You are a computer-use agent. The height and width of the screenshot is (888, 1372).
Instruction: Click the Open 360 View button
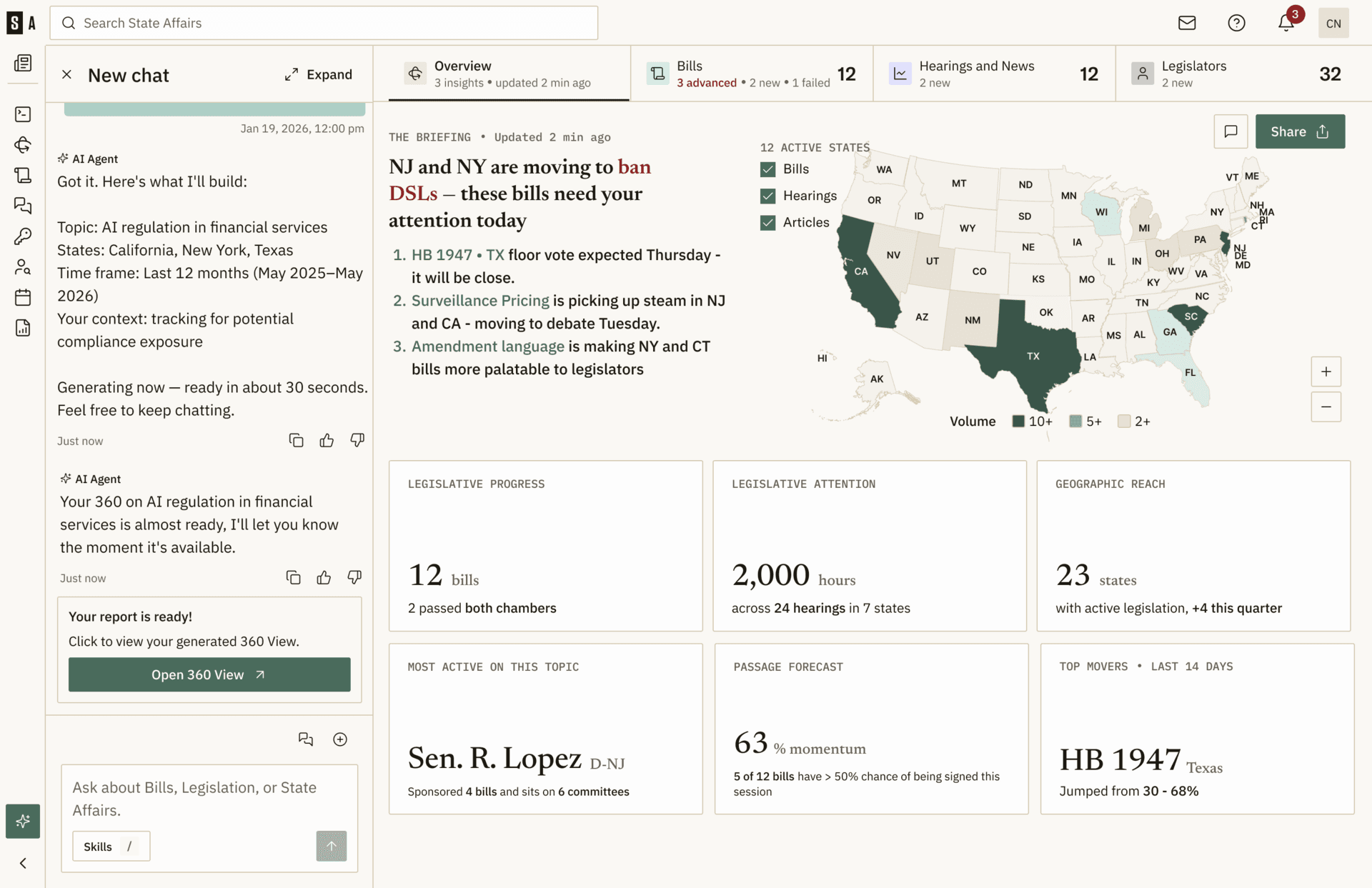coord(209,674)
